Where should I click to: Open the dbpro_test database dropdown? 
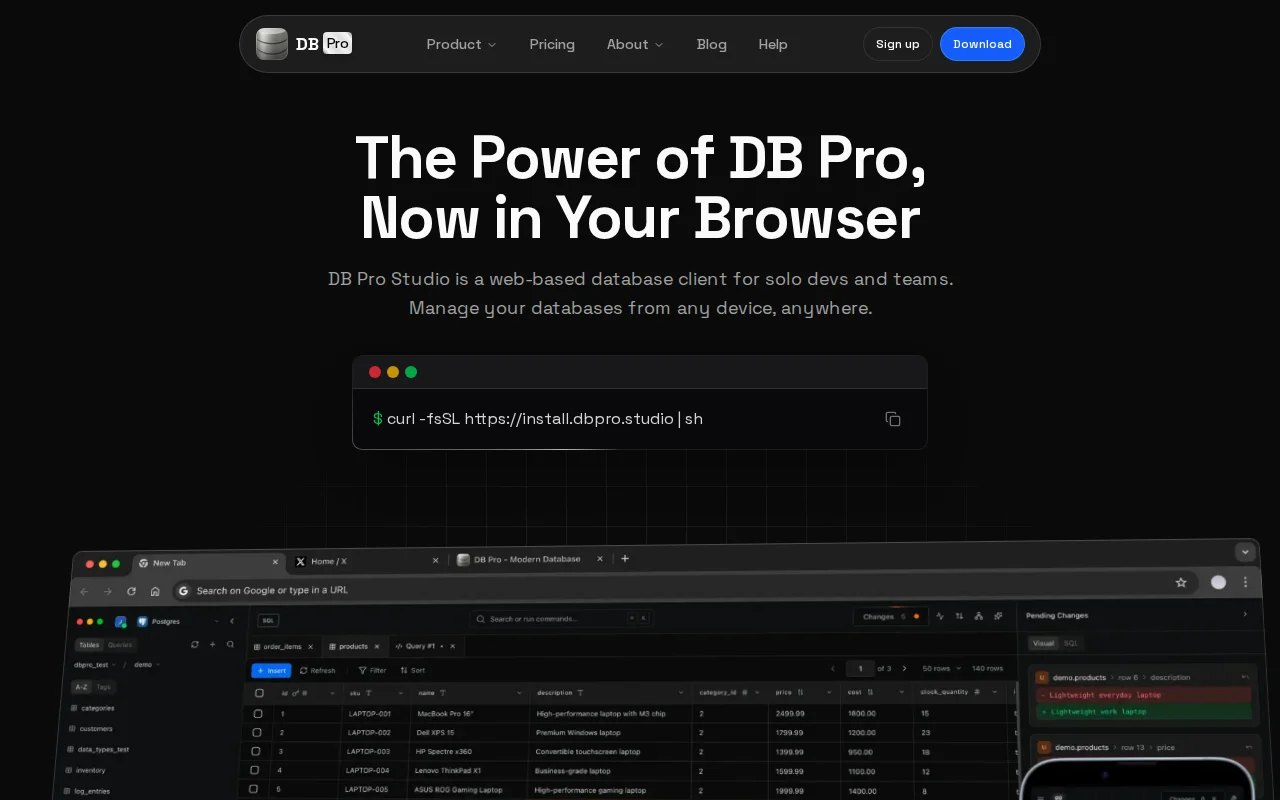96,665
